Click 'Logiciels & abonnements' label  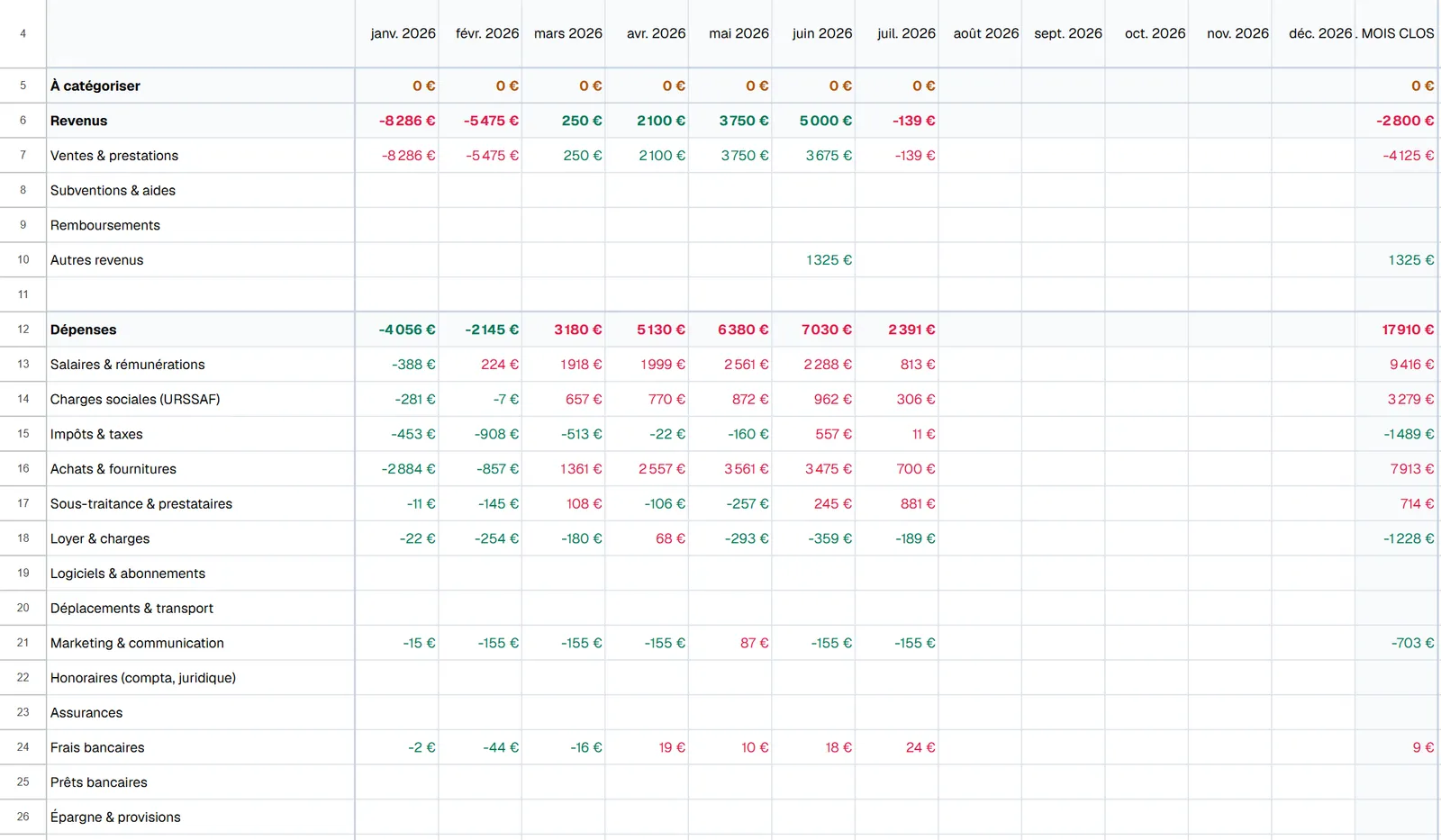click(x=128, y=574)
